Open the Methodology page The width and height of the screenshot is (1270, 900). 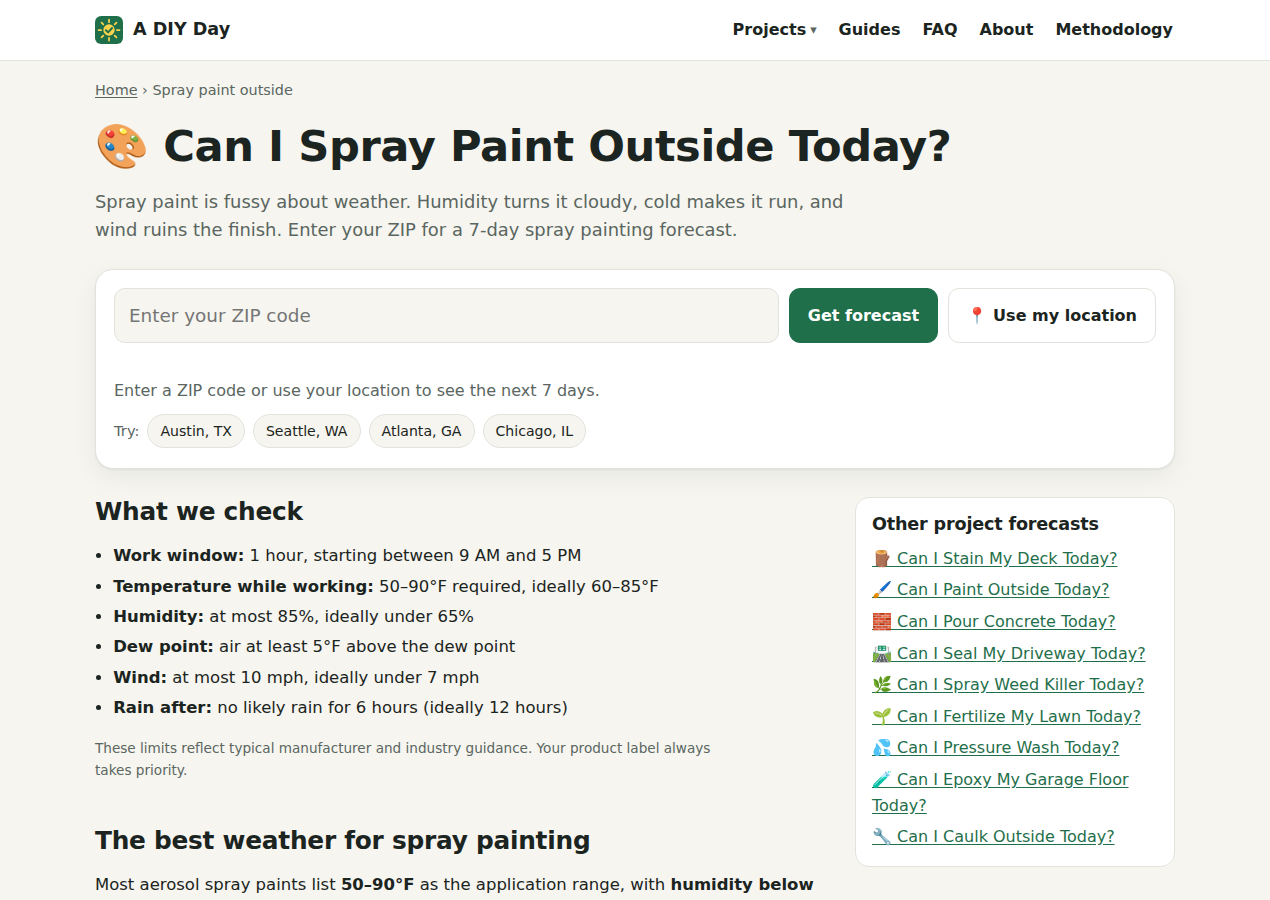tap(1114, 30)
